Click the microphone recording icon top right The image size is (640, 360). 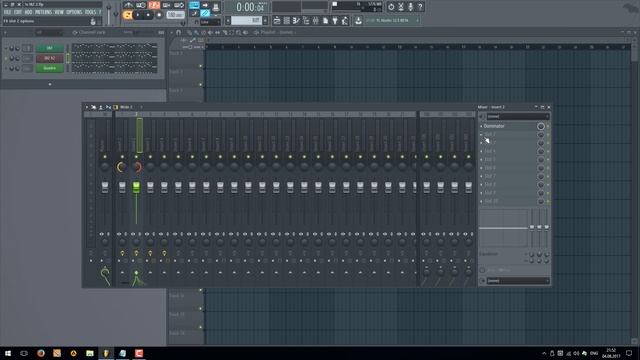[x=411, y=7]
